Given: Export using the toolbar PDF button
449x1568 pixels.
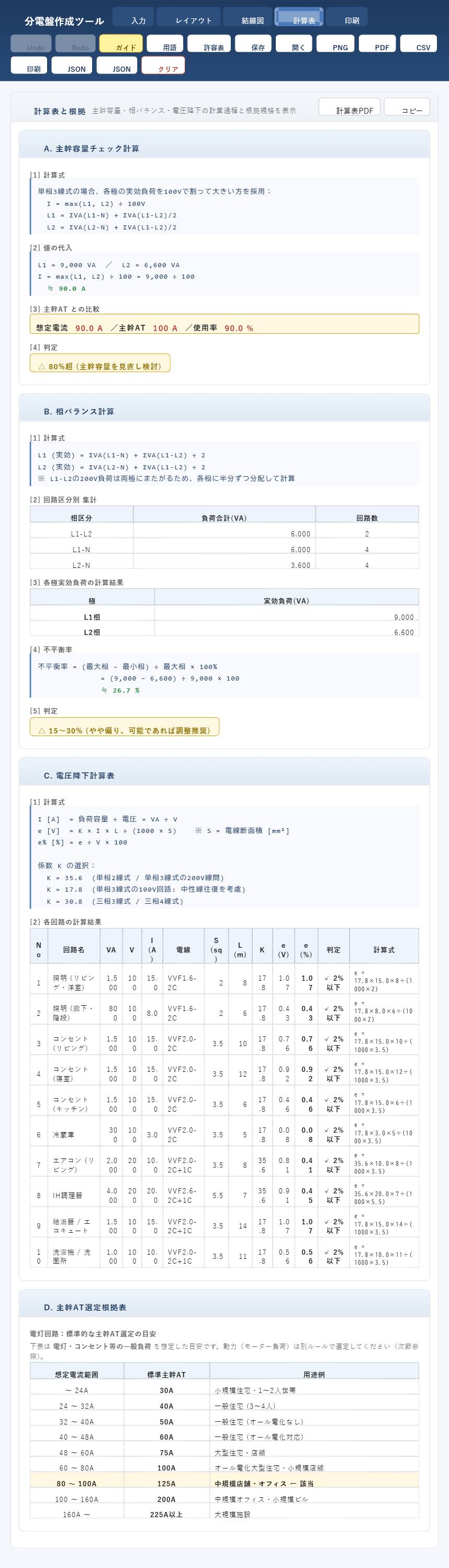Looking at the screenshot, I should 377,44.
